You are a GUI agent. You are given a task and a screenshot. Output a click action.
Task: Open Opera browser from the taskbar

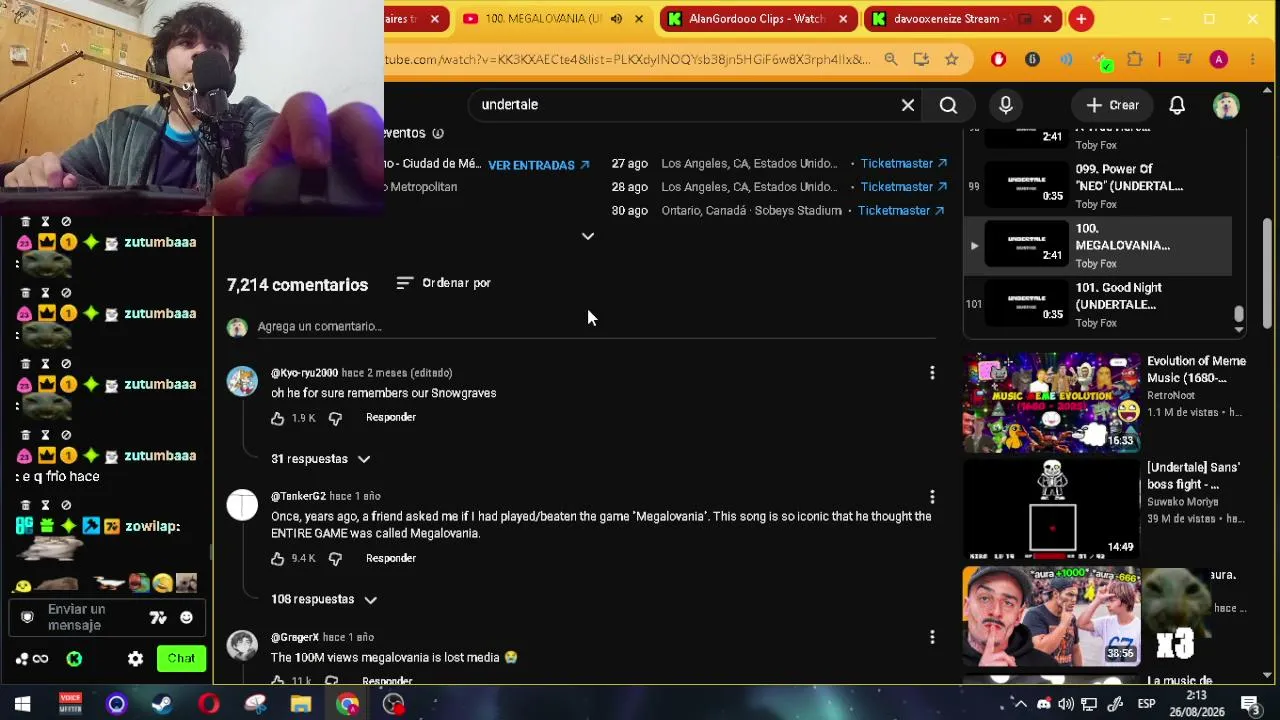(209, 704)
